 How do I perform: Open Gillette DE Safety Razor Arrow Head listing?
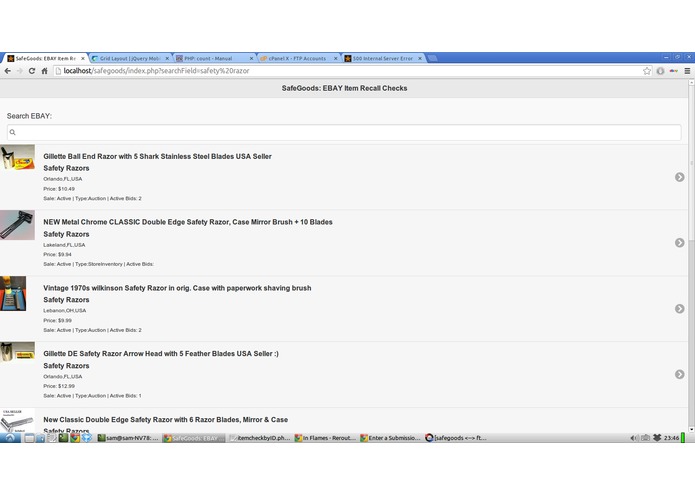coord(344,374)
